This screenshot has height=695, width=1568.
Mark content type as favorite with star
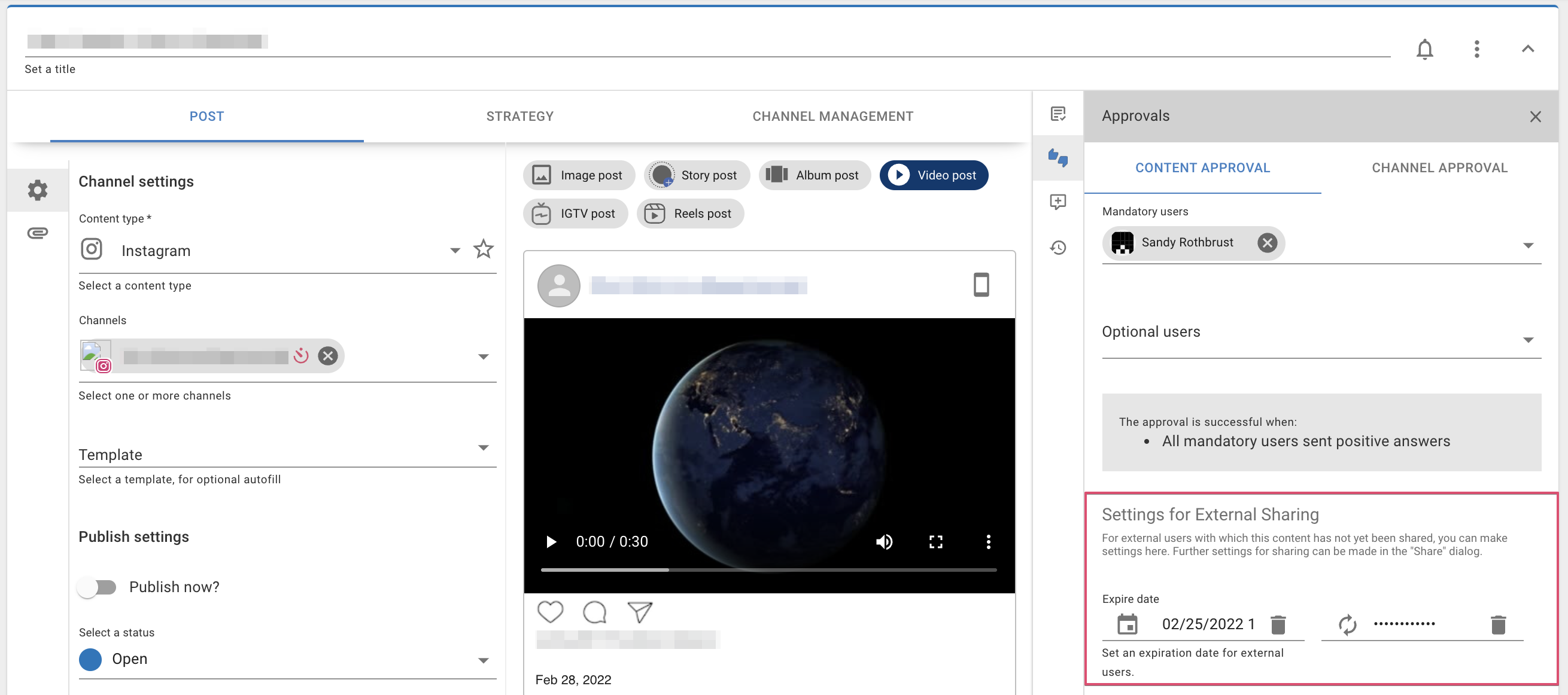[x=484, y=249]
